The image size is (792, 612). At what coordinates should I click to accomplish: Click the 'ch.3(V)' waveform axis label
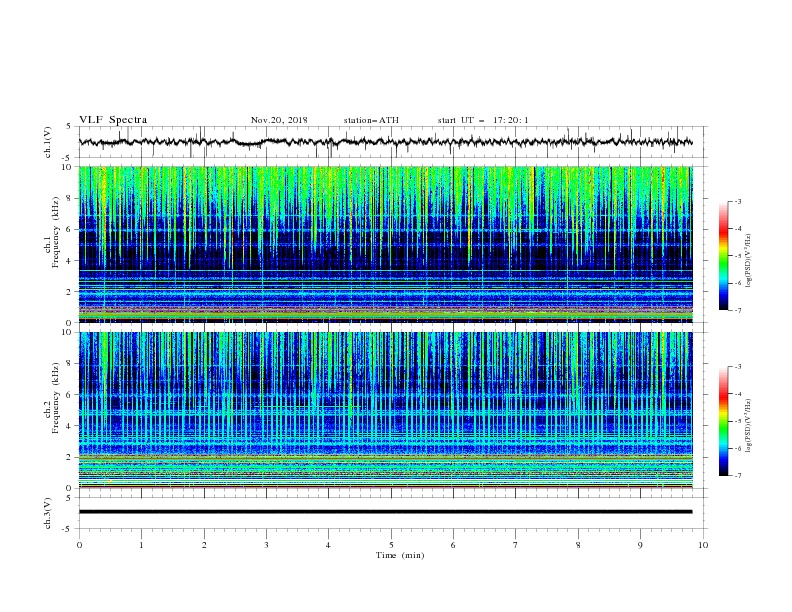point(48,513)
